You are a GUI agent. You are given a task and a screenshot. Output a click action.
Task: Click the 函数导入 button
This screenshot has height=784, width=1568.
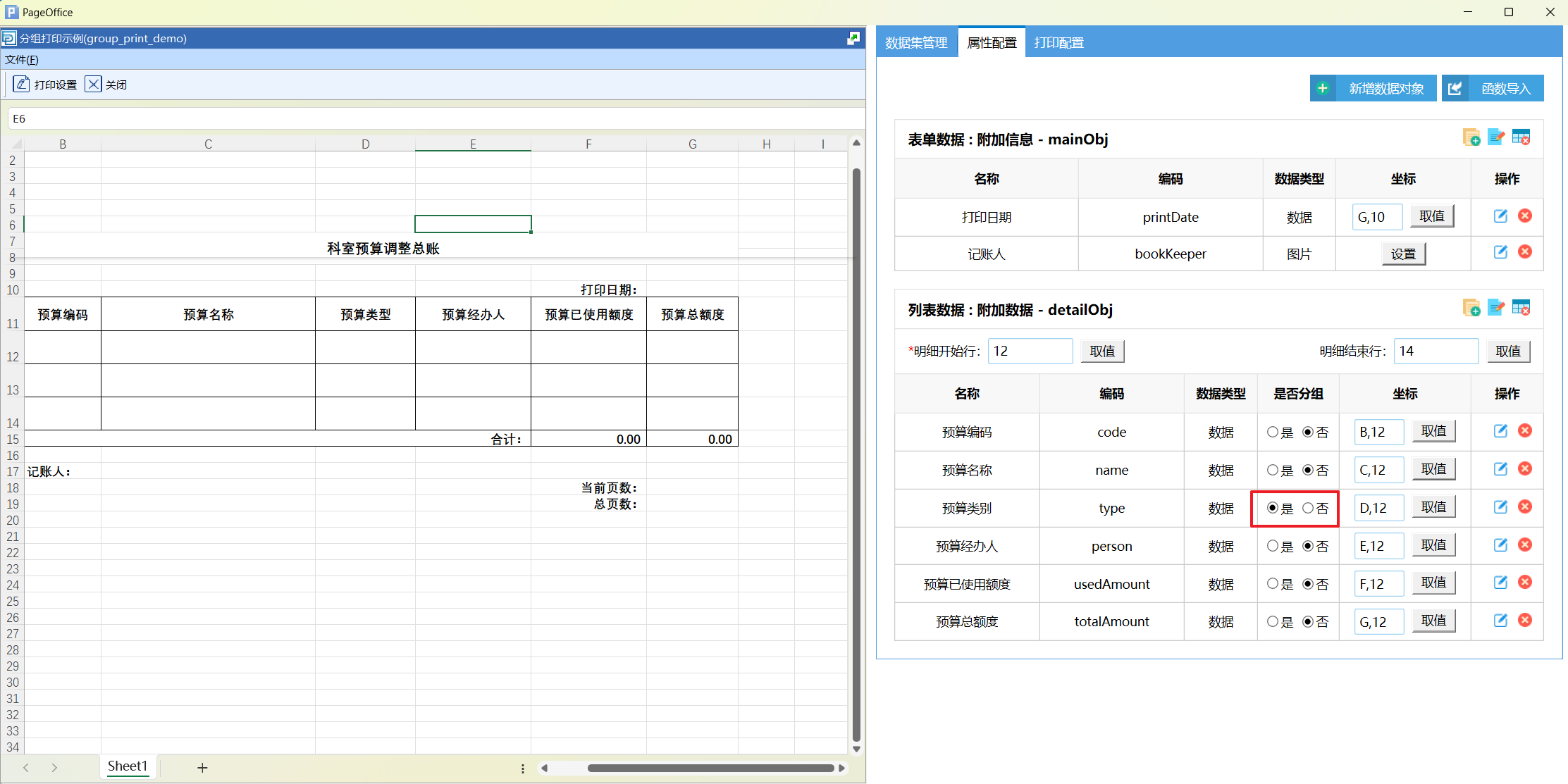(1493, 89)
